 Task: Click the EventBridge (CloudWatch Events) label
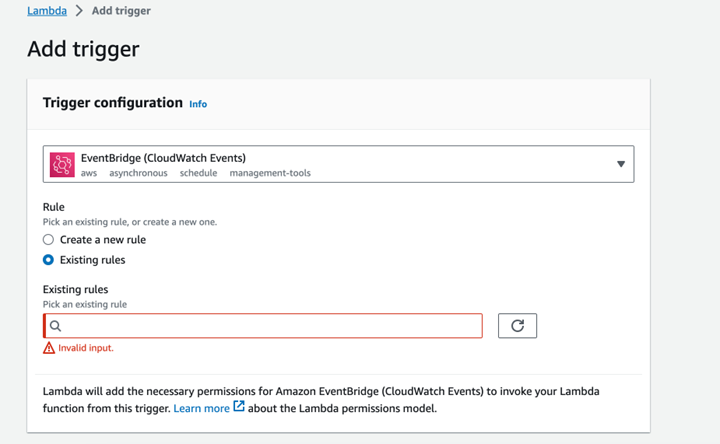tap(163, 158)
